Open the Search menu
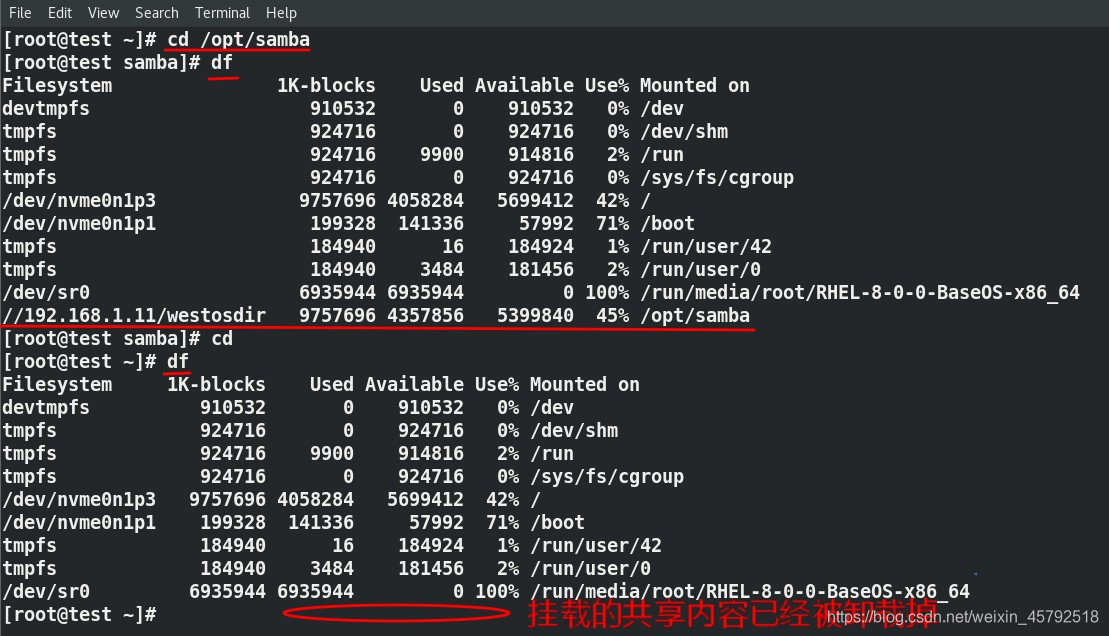The height and width of the screenshot is (636, 1109). pos(156,12)
